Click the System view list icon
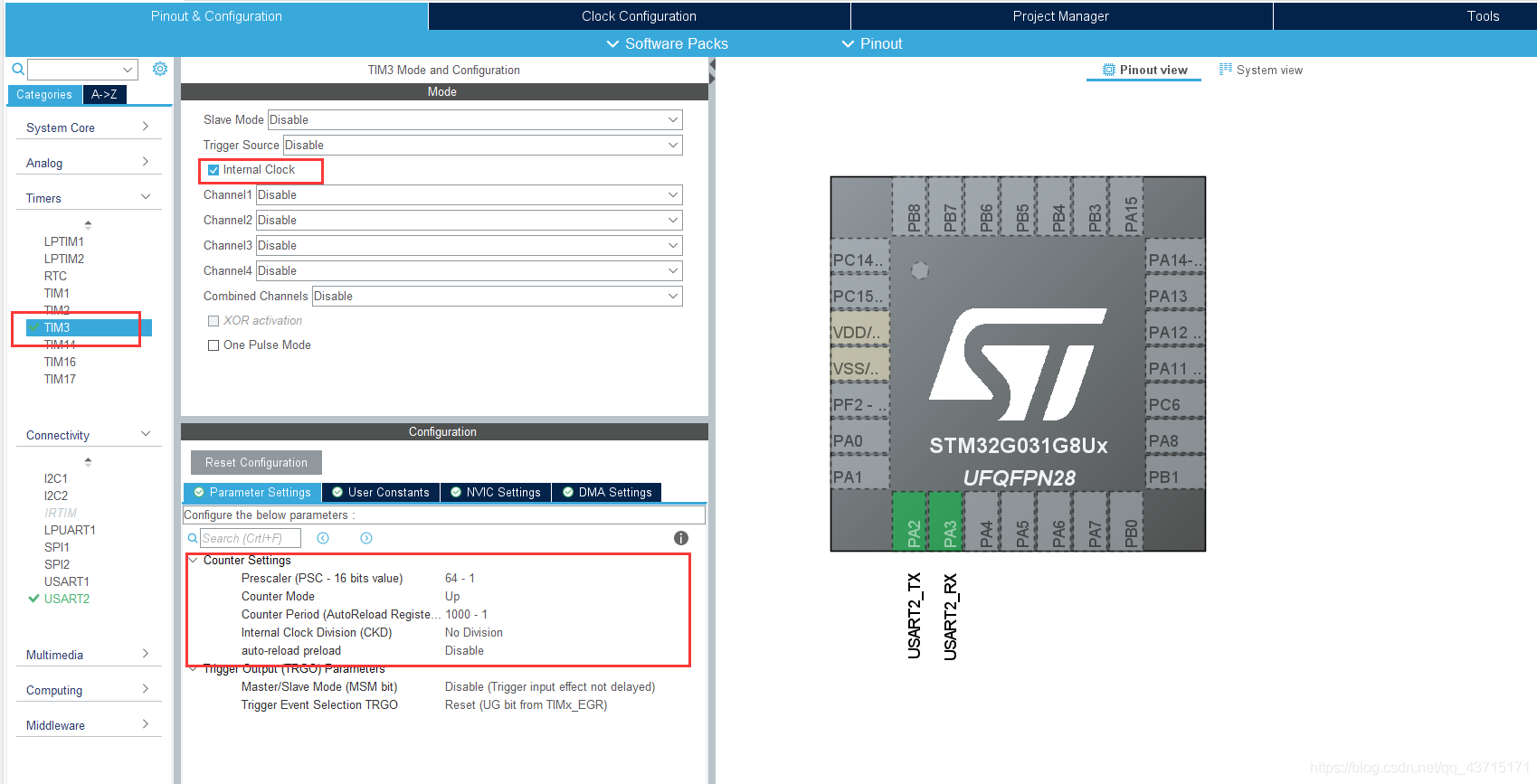The width and height of the screenshot is (1537, 784). point(1226,70)
